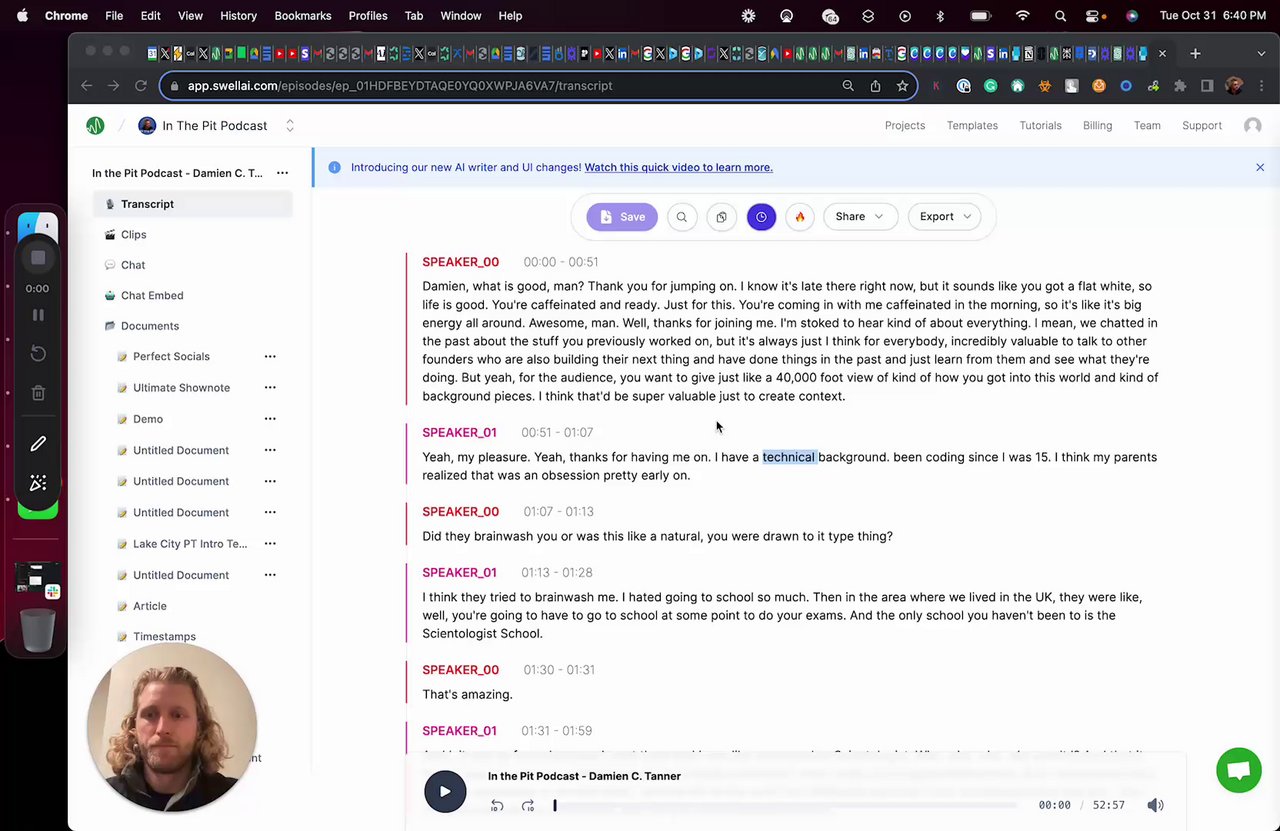Save the transcript
1280x831 pixels.
[x=622, y=217]
